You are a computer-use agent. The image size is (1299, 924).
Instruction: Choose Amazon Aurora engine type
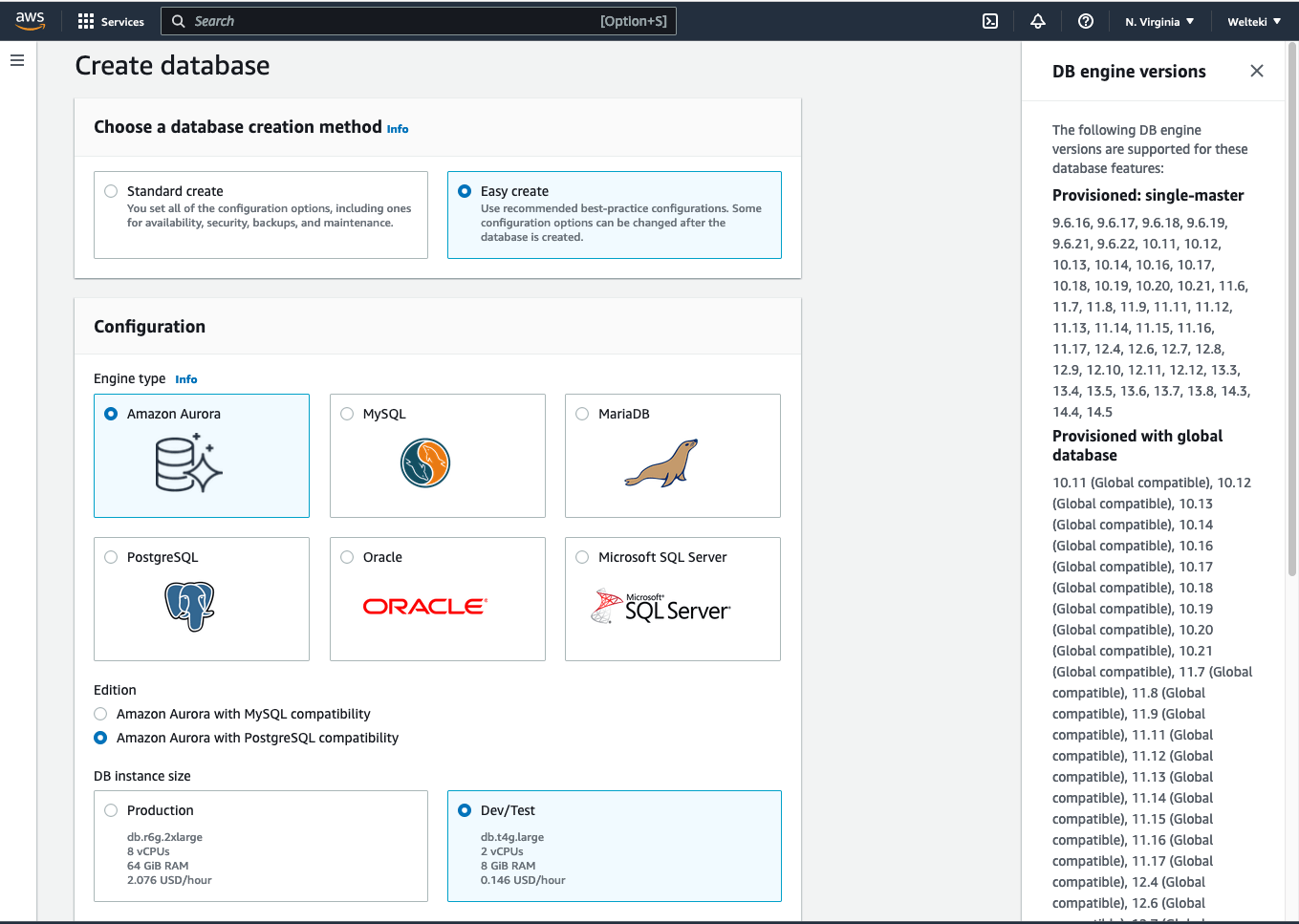point(111,414)
